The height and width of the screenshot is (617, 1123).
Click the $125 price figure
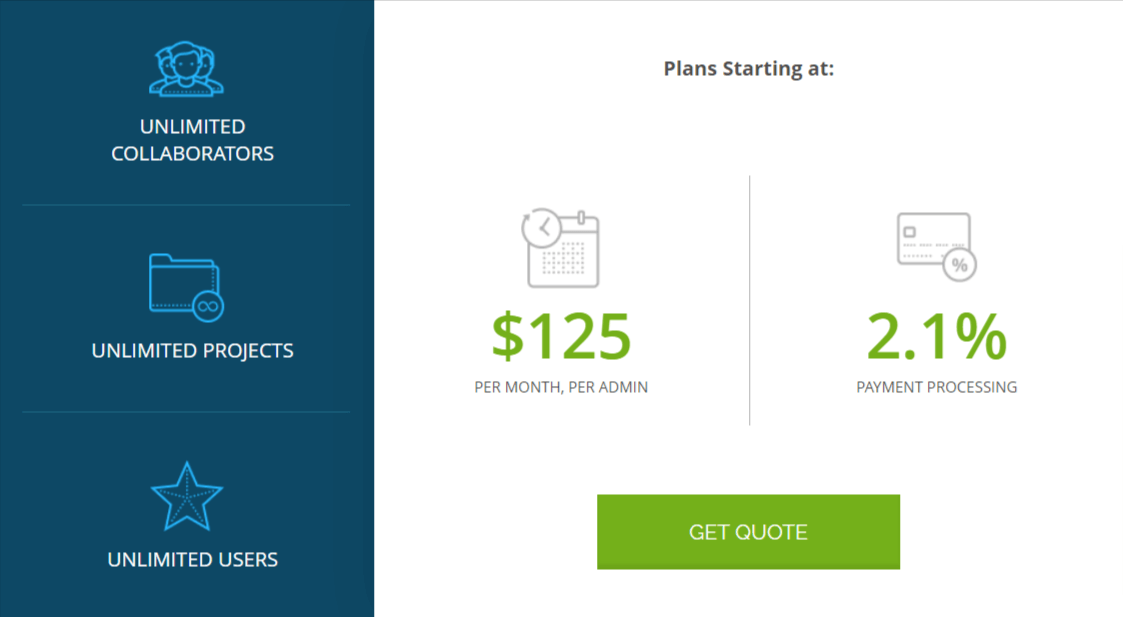(561, 337)
